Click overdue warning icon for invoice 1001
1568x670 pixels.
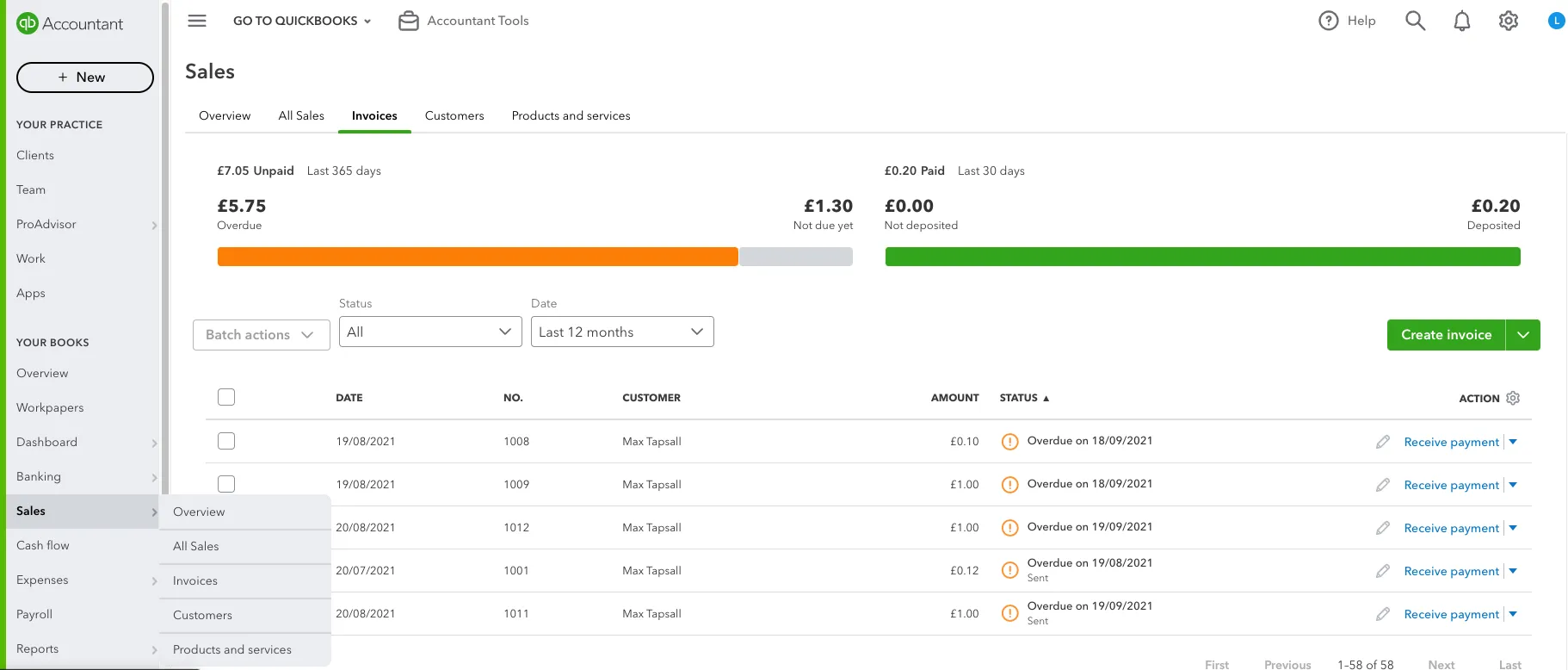point(1010,571)
